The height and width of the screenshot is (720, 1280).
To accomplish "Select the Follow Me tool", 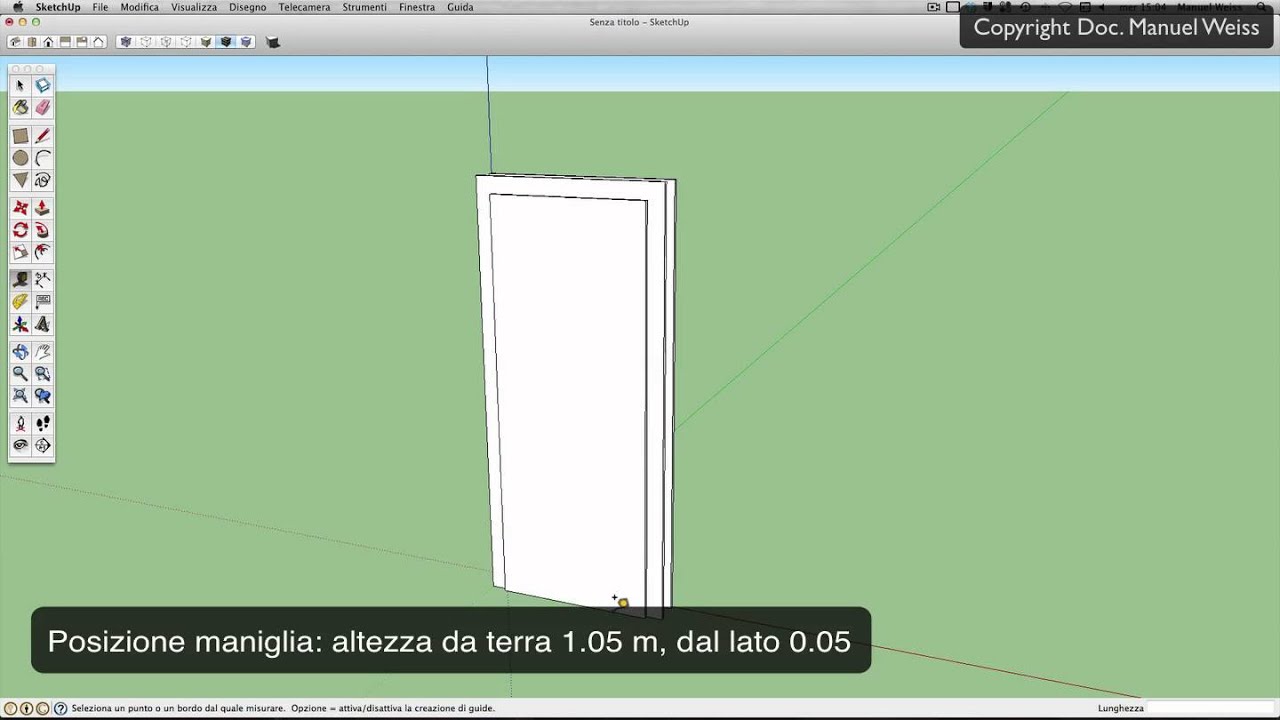I will click(42, 230).
